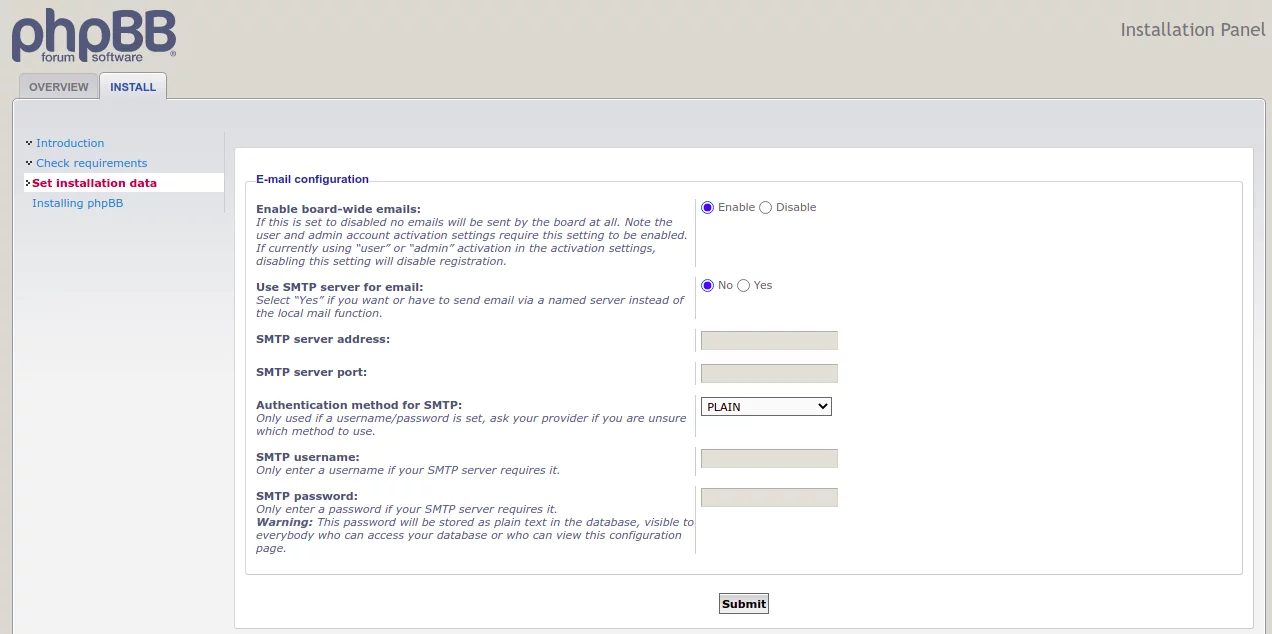Go to Check requirements step
This screenshot has height=634, width=1272.
click(x=91, y=163)
